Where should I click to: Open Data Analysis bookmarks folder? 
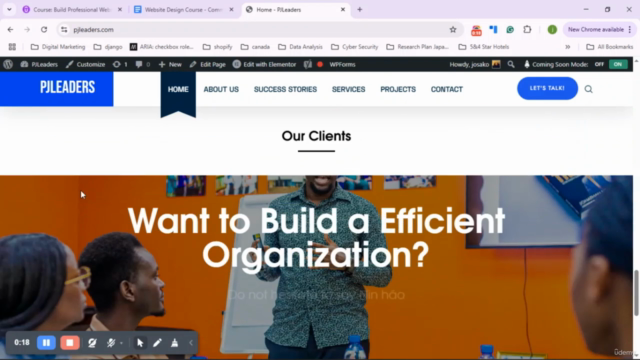[x=300, y=47]
